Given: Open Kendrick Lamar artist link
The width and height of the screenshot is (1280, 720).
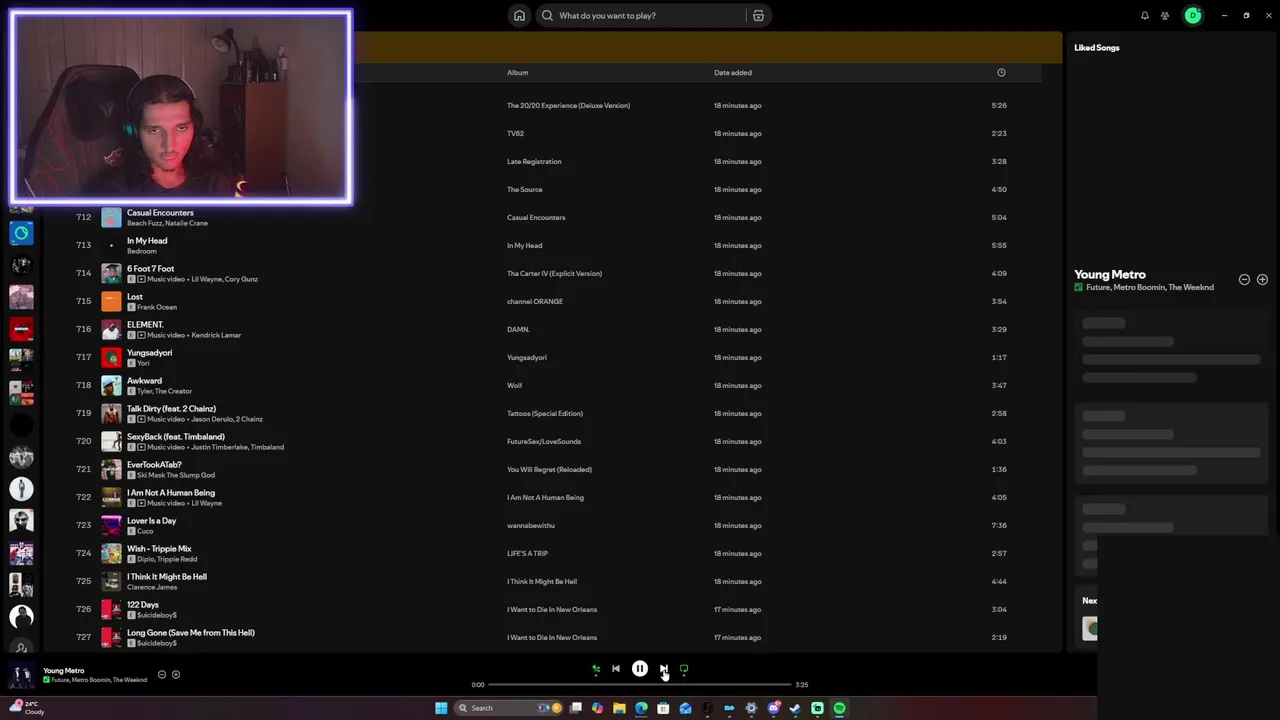Looking at the screenshot, I should click(215, 335).
